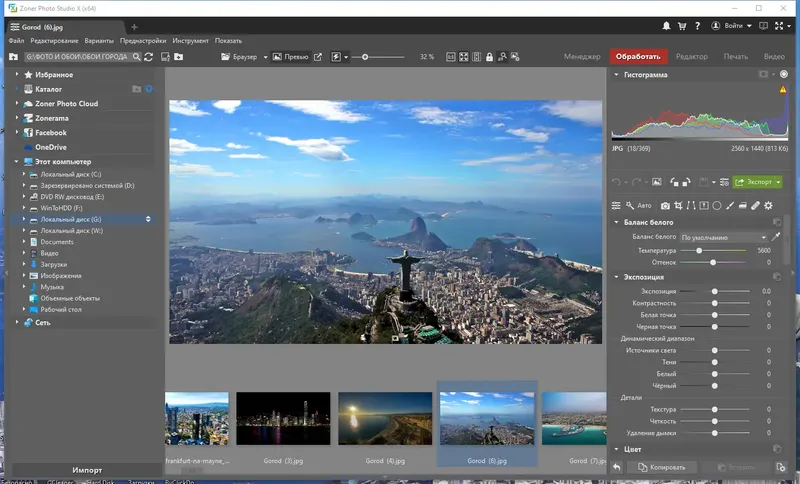Open the Баланс белого preset dropdown

[724, 237]
